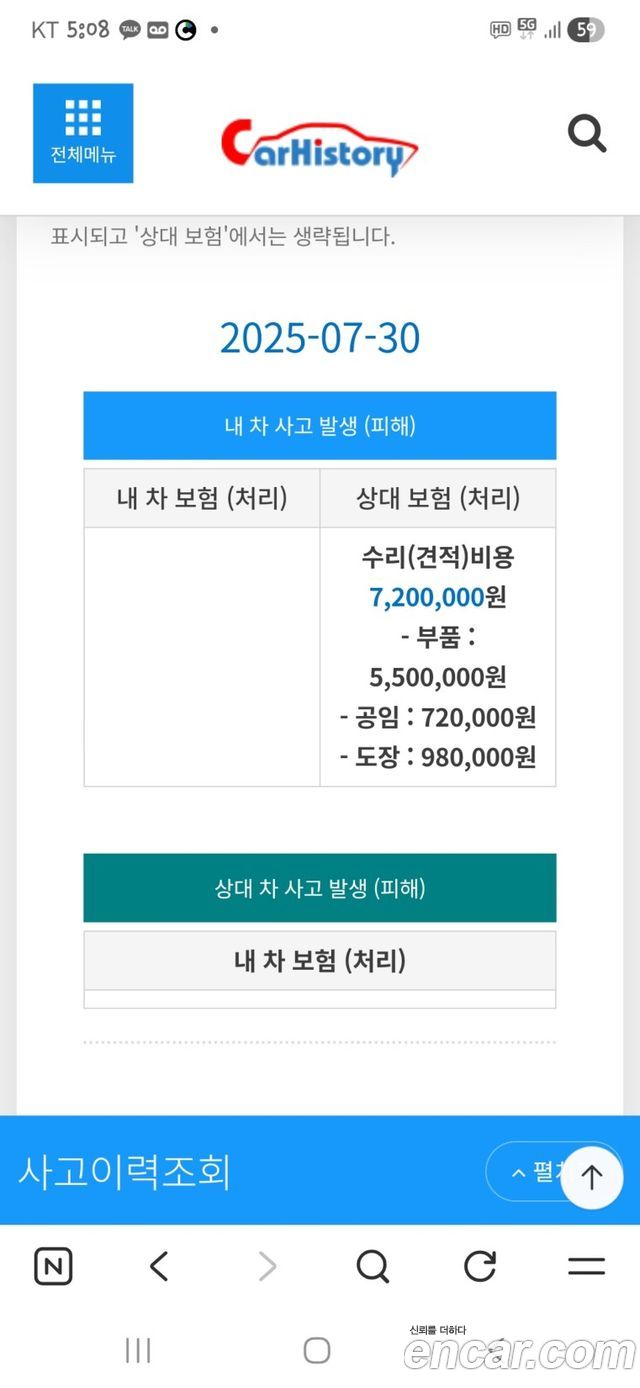Tap the 상대 보험 (처리) column header
The image size is (640, 1388).
pos(438,498)
